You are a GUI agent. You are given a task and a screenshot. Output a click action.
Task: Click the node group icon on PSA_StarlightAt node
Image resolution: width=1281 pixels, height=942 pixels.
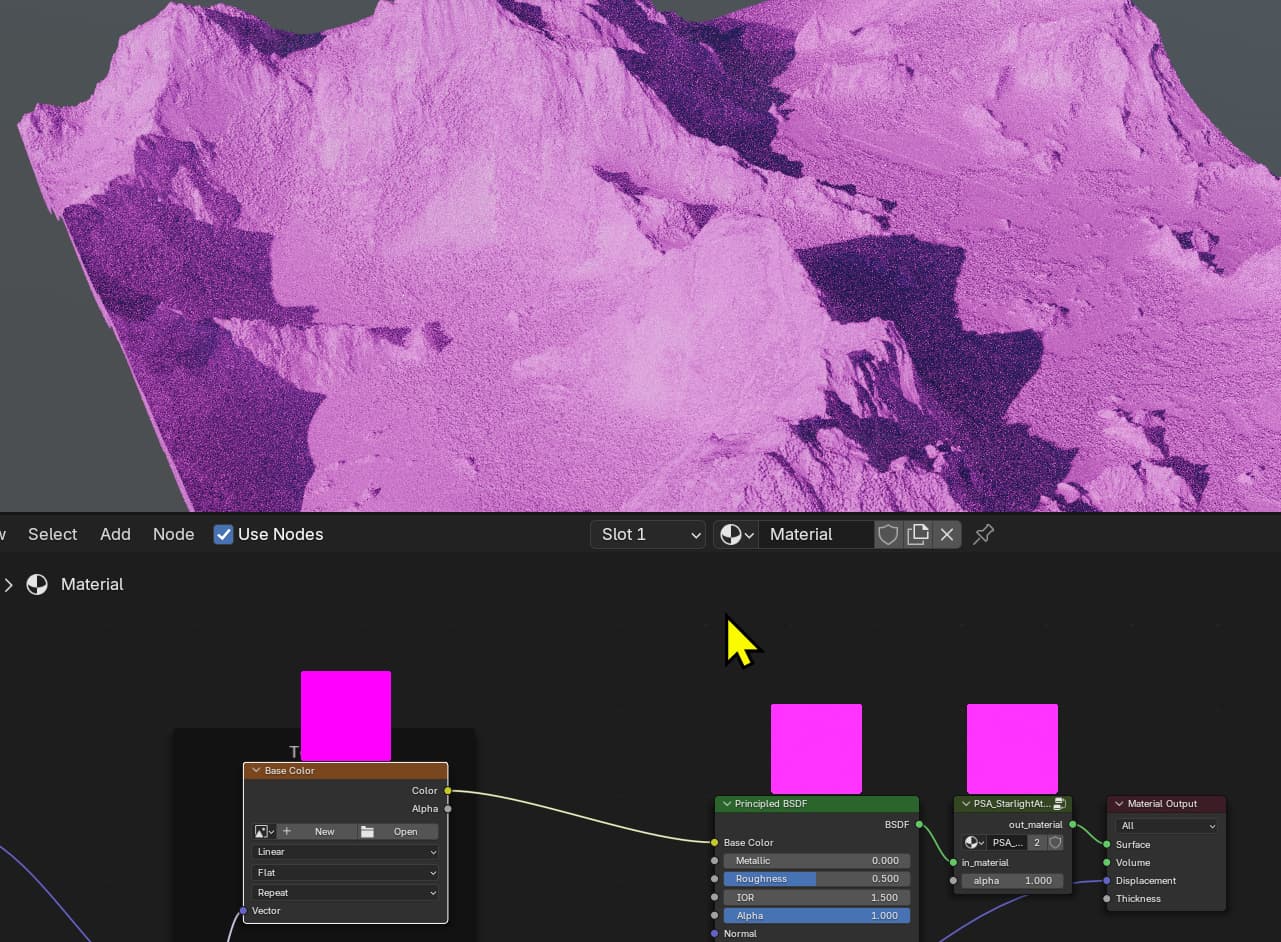[1060, 804]
